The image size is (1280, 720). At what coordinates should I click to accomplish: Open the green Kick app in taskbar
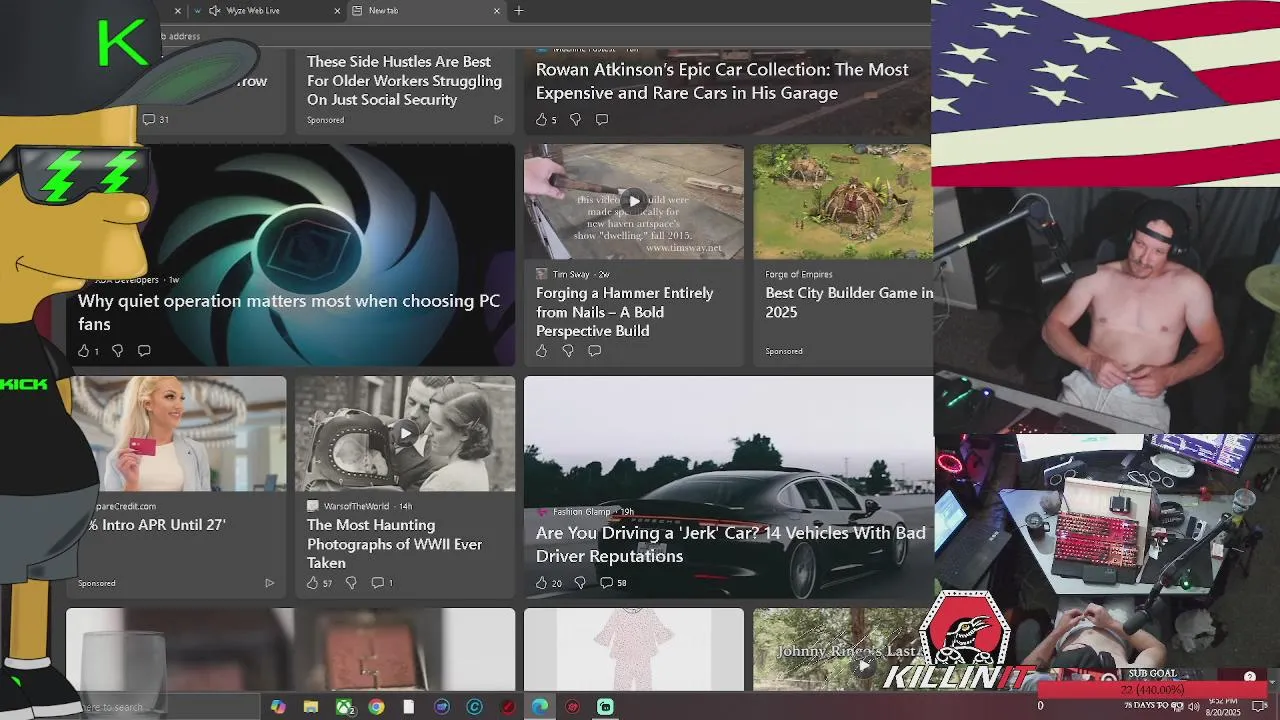click(605, 707)
